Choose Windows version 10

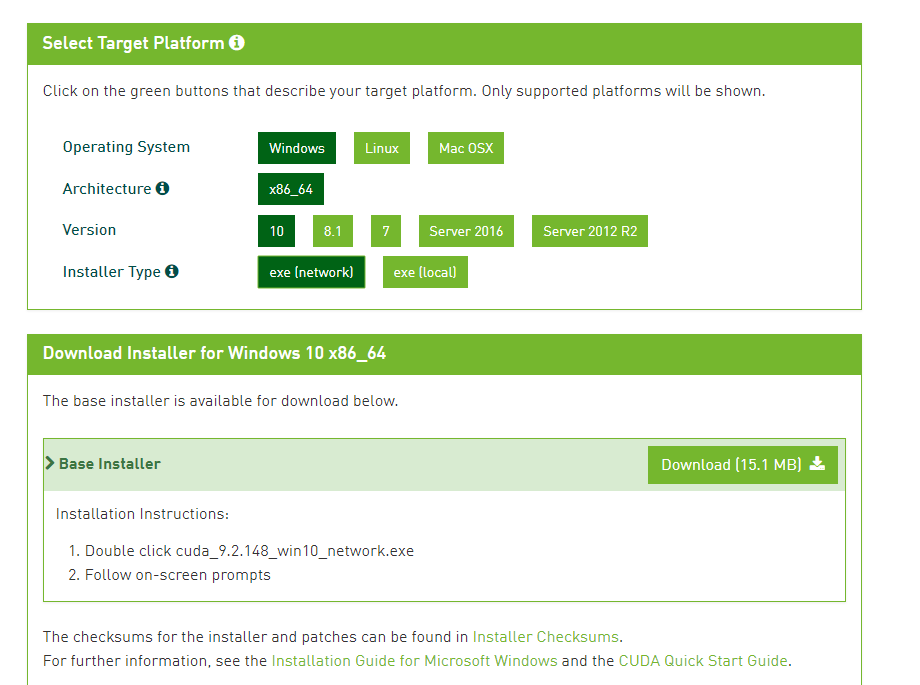click(x=276, y=231)
